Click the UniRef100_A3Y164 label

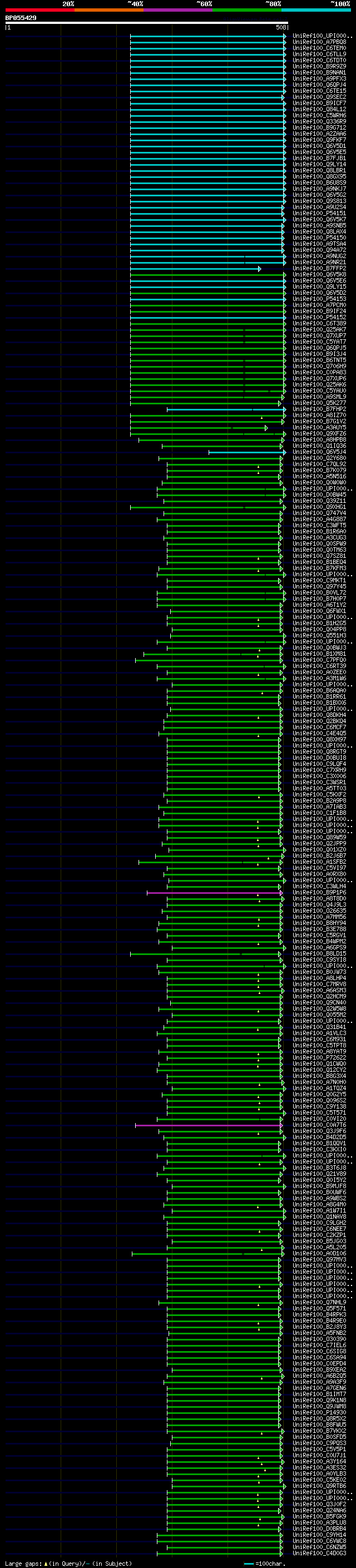319,1461
